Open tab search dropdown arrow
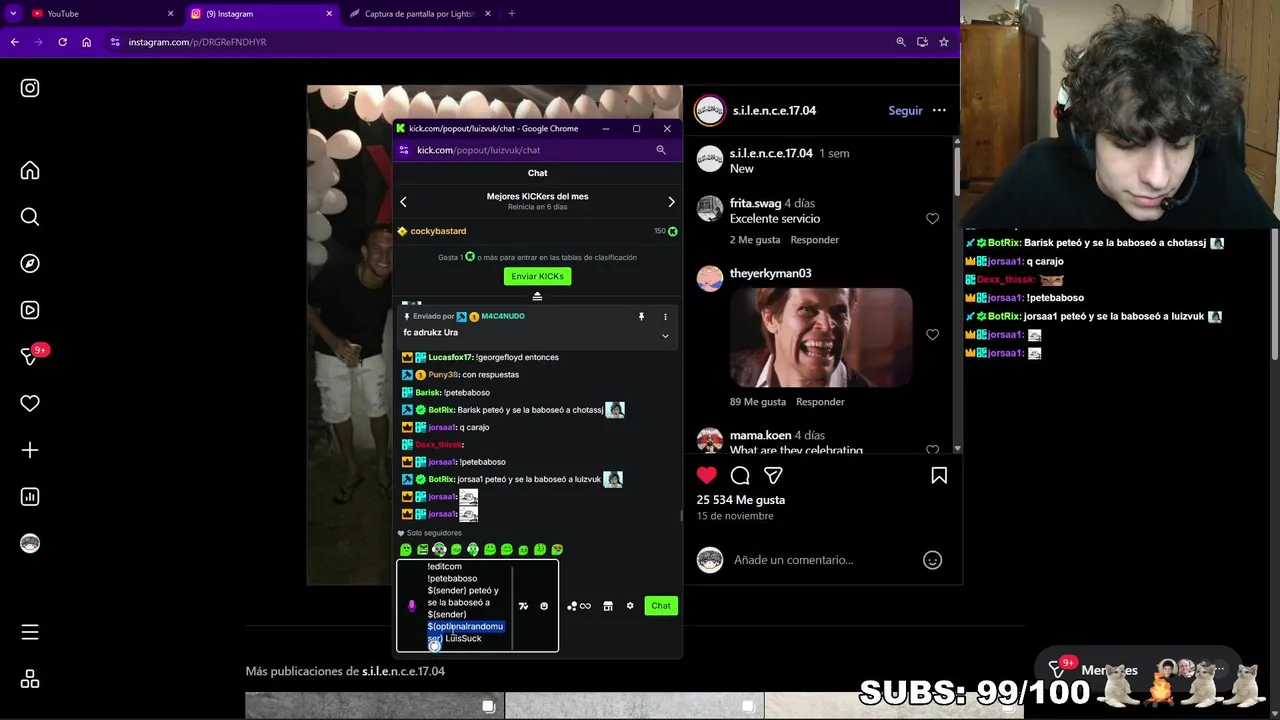 tap(13, 14)
